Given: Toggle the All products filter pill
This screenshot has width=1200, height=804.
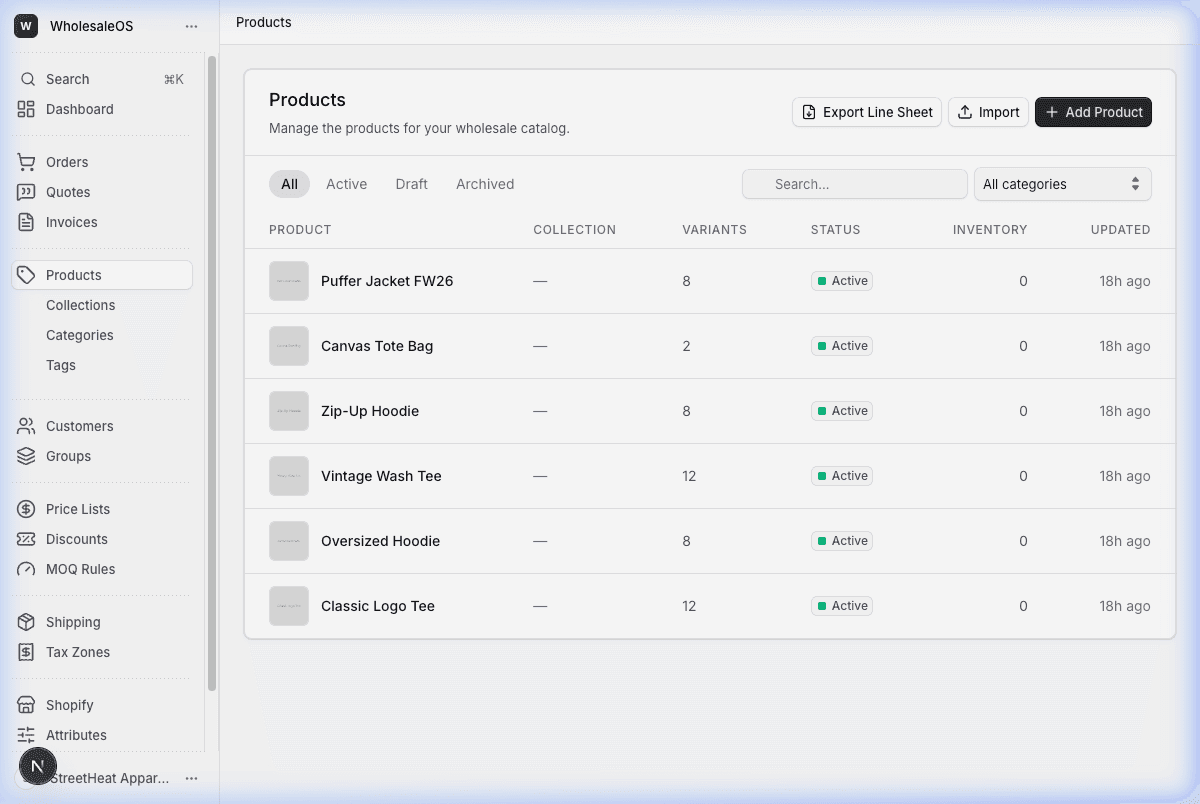Looking at the screenshot, I should [289, 184].
